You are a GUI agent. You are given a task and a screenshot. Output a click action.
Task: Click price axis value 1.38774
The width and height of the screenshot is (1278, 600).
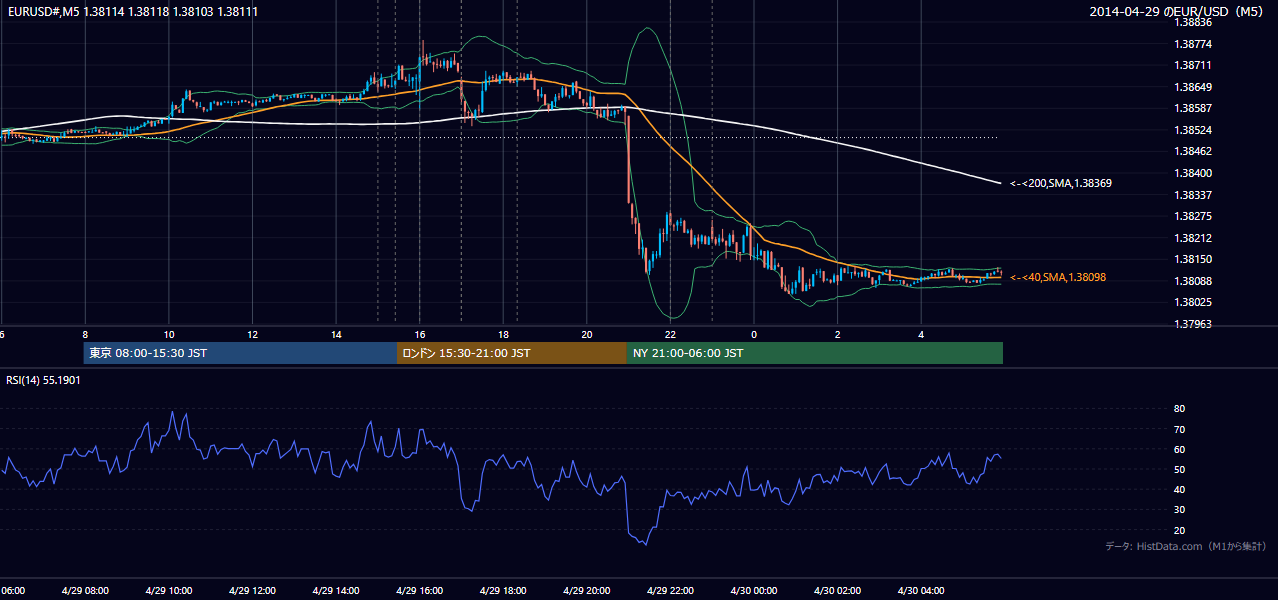(1193, 44)
